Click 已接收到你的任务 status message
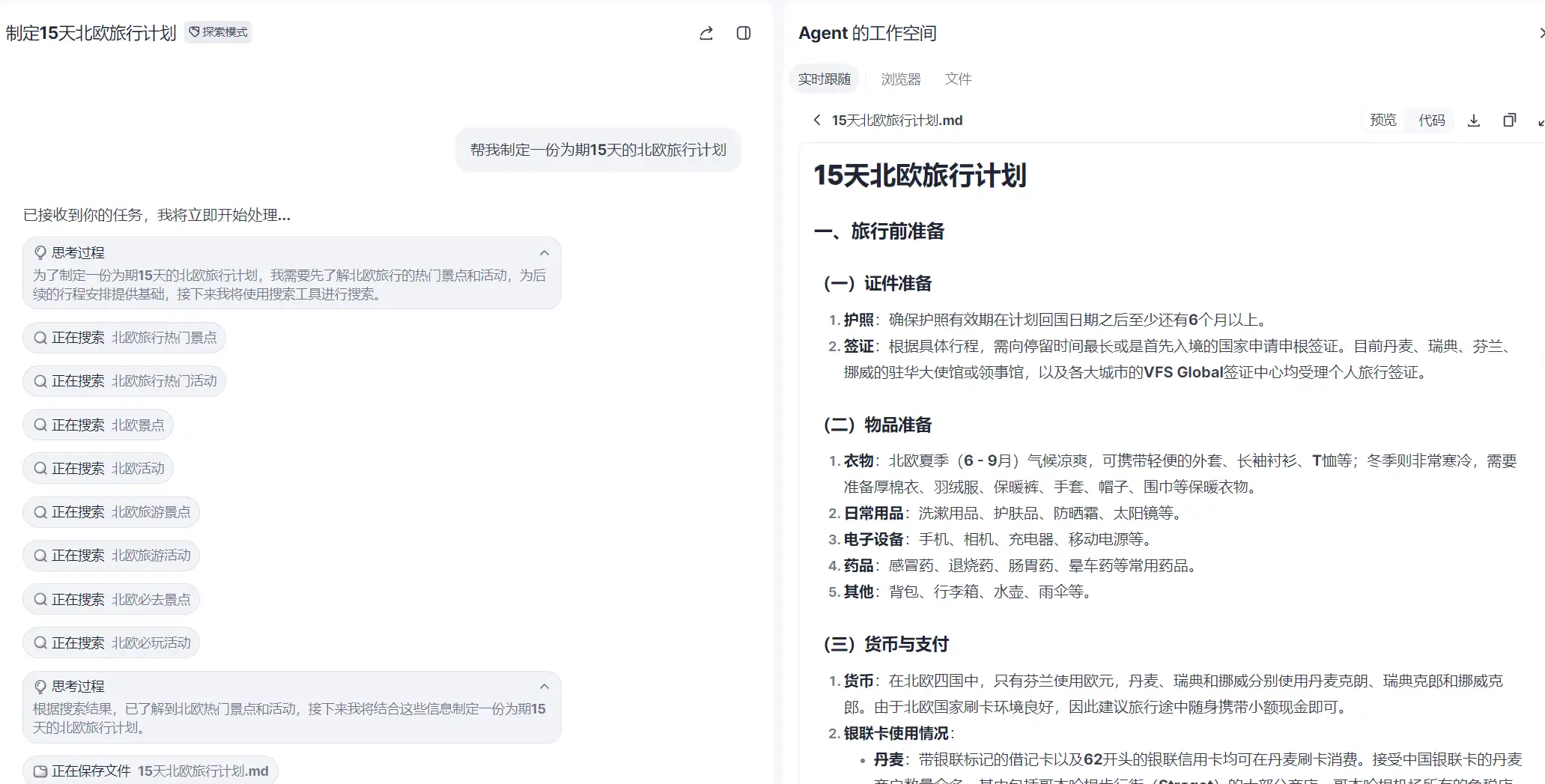 click(x=157, y=215)
